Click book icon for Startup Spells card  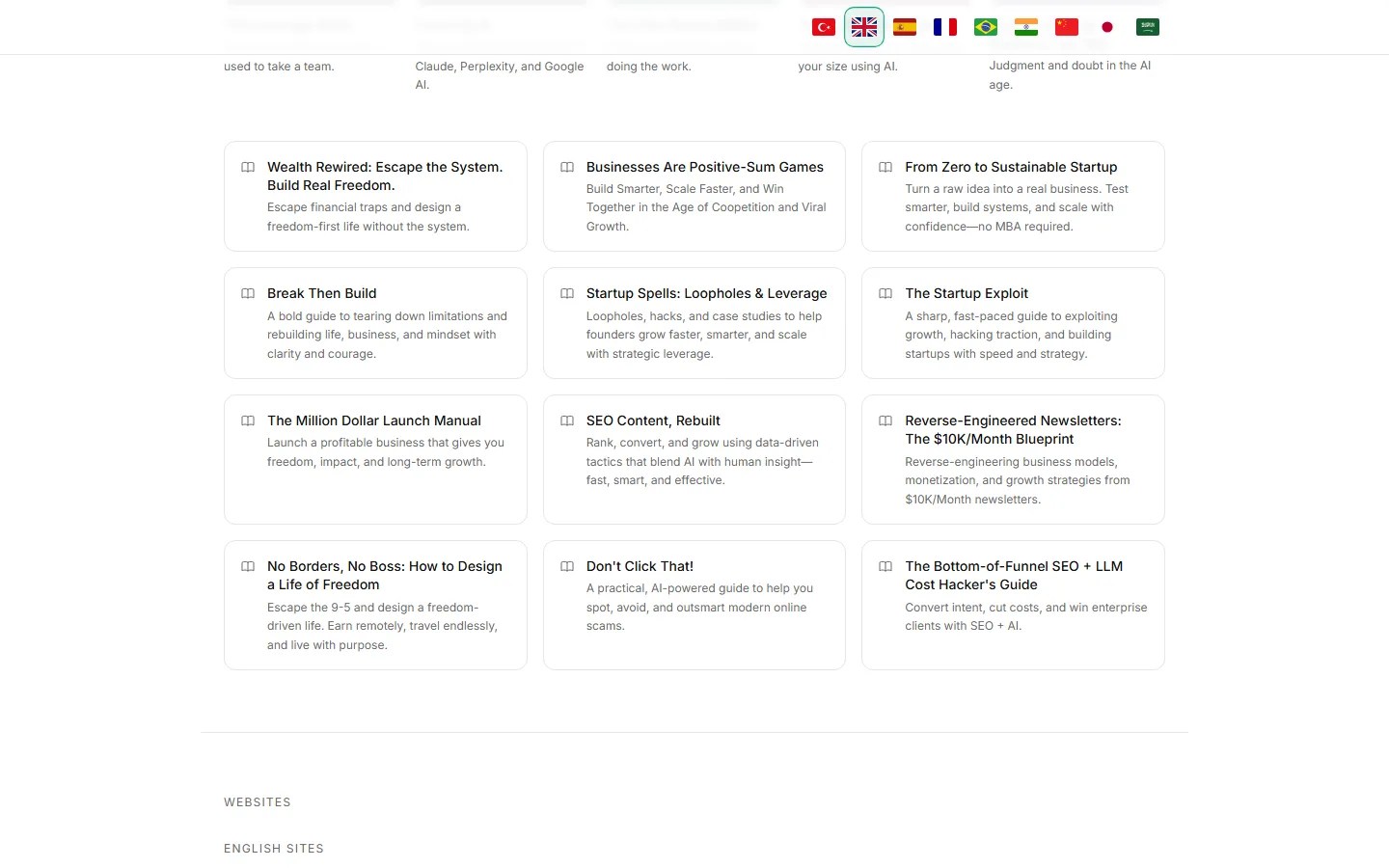click(567, 293)
